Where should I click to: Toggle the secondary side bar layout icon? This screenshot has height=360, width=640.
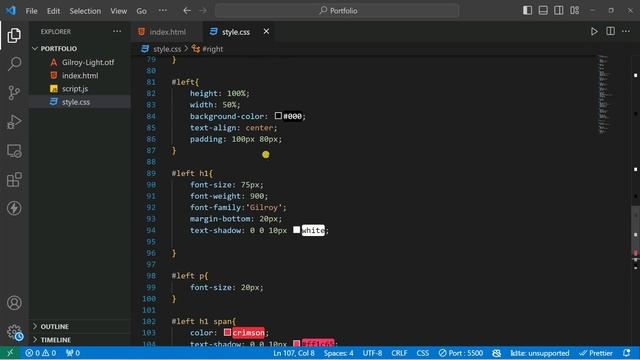tap(558, 11)
